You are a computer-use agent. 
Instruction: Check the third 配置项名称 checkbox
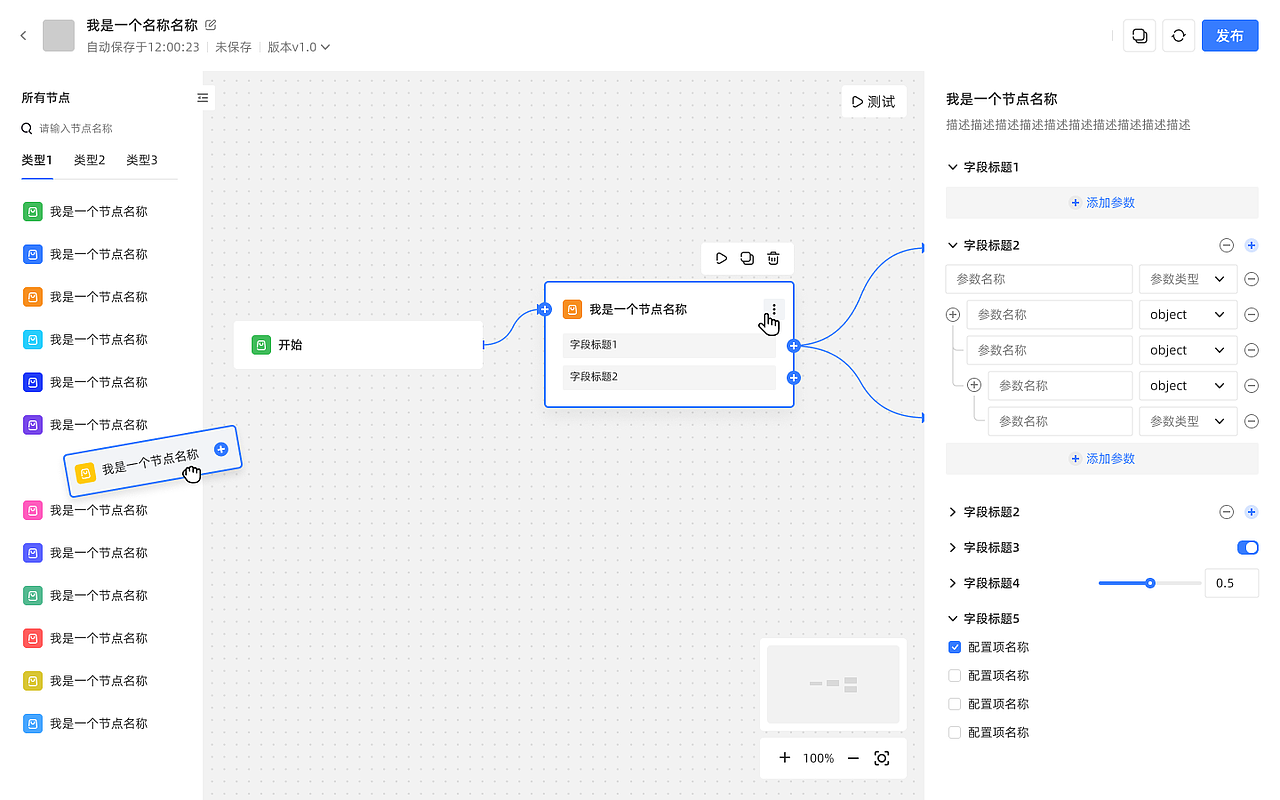coord(955,704)
